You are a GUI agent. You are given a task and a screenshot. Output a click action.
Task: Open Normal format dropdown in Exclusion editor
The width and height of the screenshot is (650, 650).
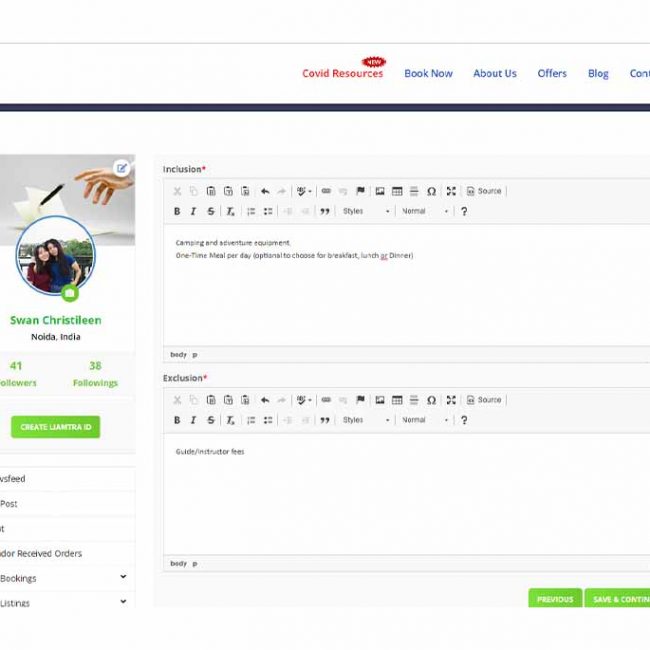pos(425,420)
